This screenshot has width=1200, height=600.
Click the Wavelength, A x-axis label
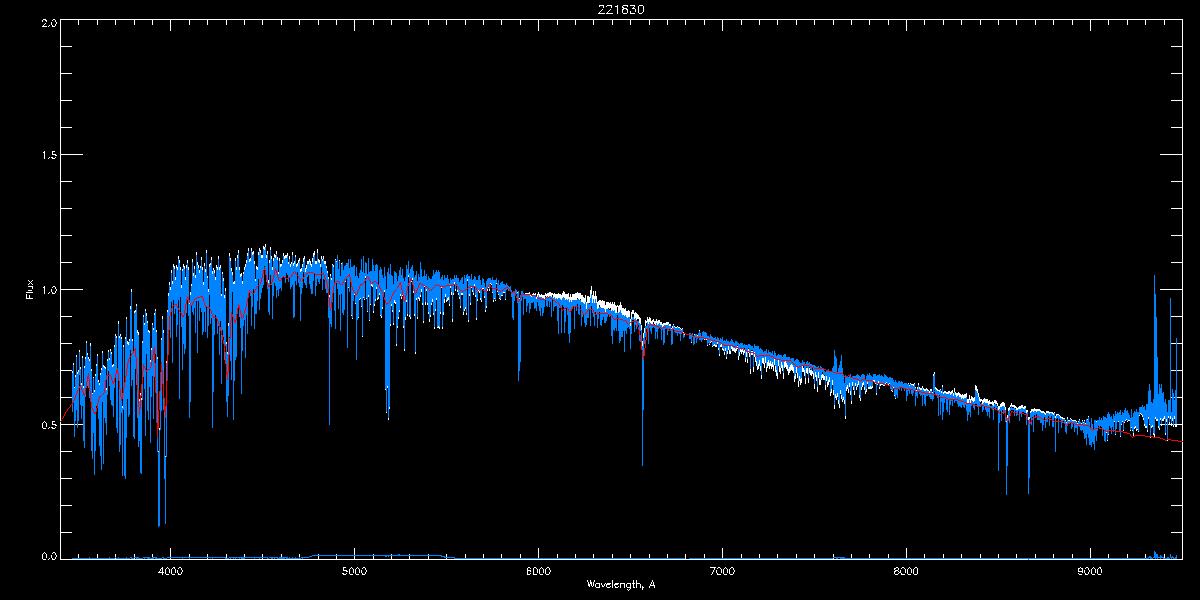[620, 584]
